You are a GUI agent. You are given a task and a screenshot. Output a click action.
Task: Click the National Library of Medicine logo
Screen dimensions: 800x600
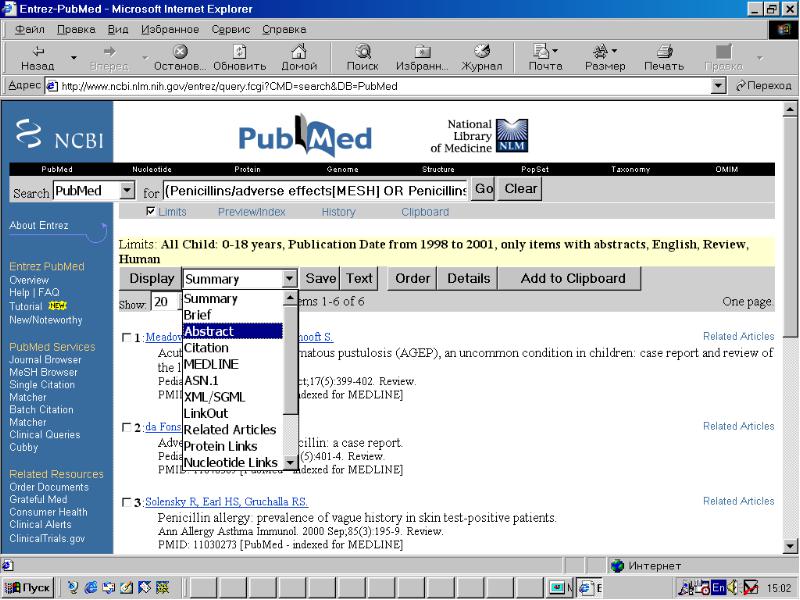click(x=479, y=136)
